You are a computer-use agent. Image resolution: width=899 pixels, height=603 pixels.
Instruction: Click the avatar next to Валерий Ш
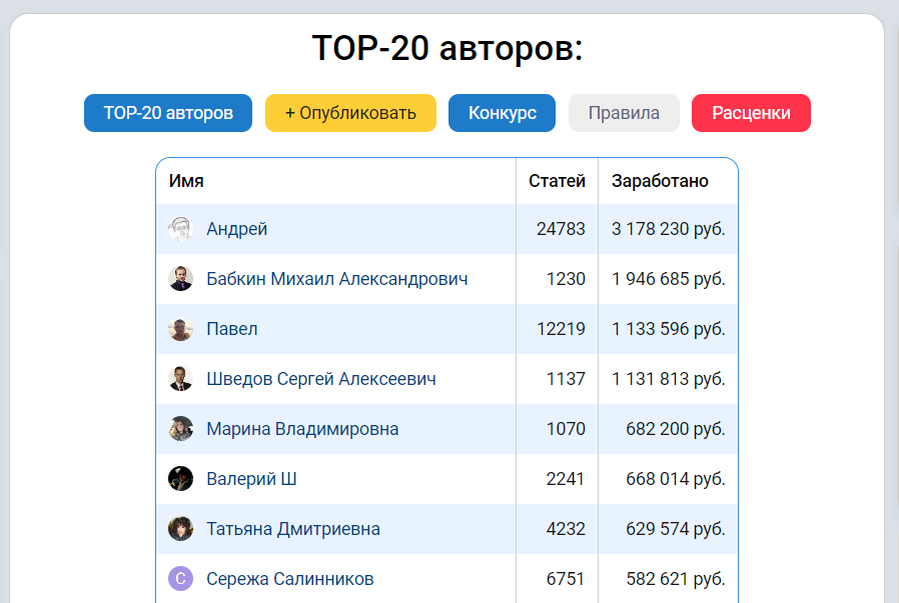point(182,479)
